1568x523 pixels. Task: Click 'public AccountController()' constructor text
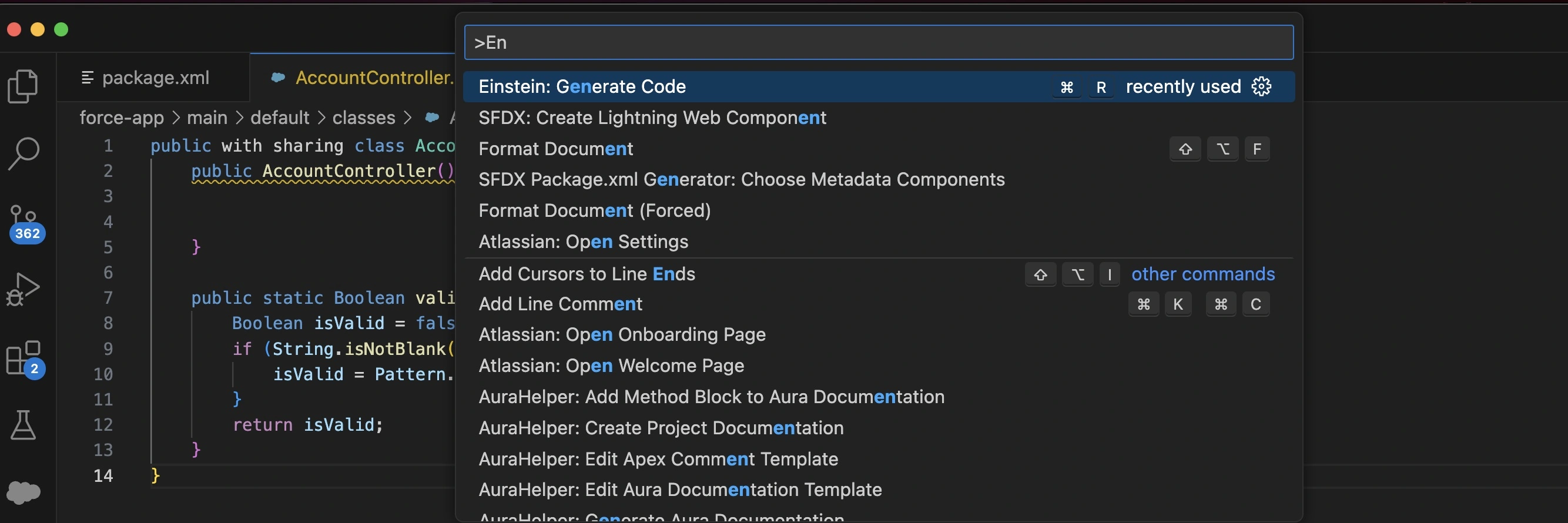(323, 171)
